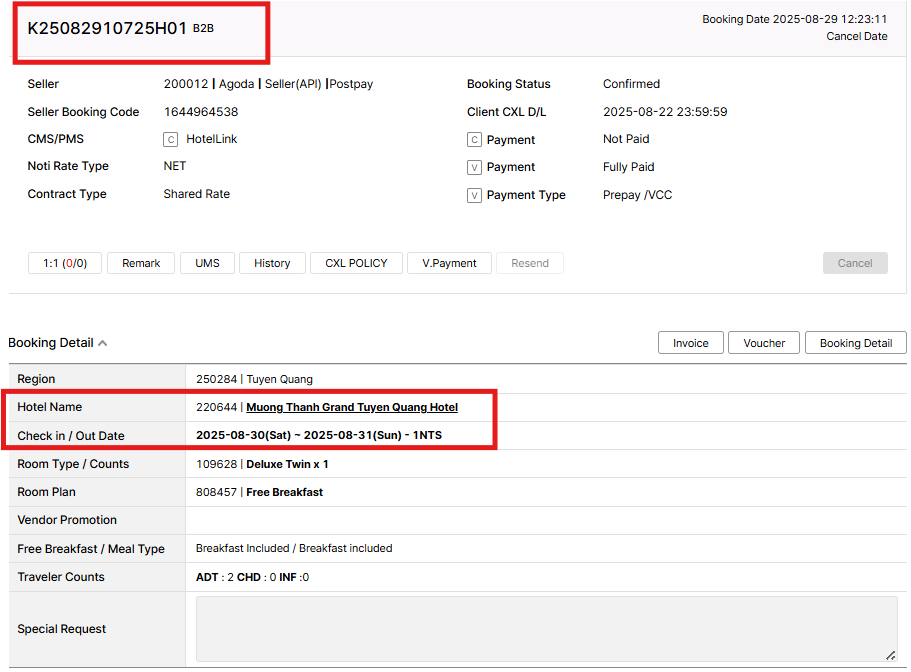Click the V badge beside Fully Paid payment

click(x=474, y=168)
